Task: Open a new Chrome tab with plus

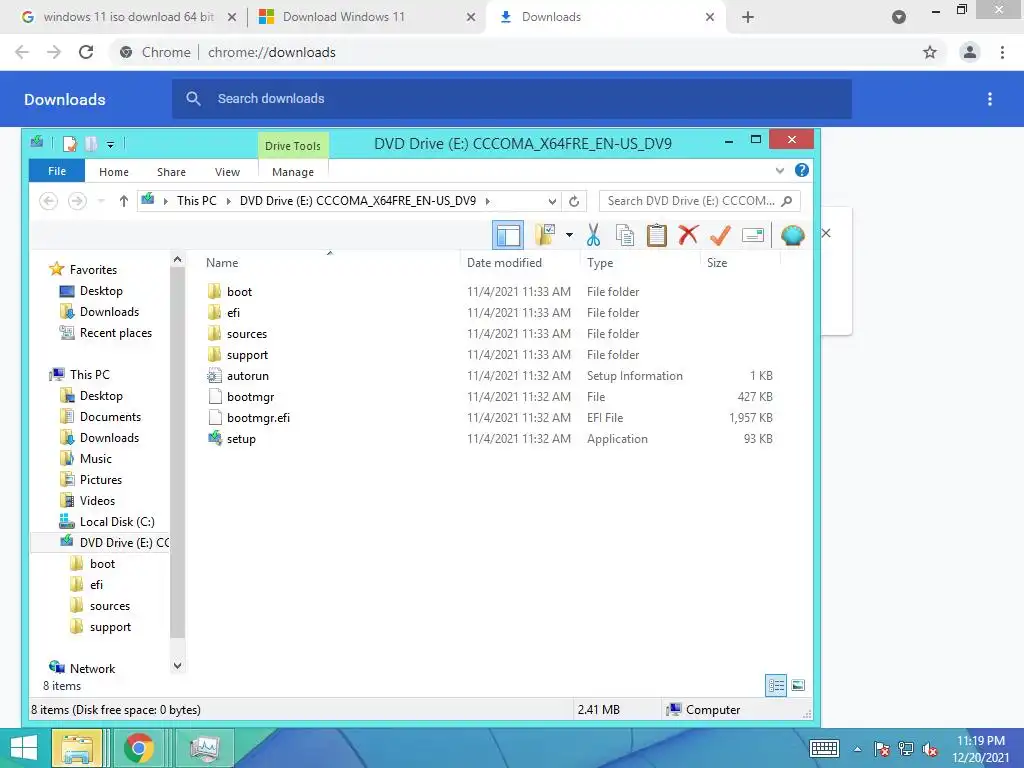Action: click(748, 17)
